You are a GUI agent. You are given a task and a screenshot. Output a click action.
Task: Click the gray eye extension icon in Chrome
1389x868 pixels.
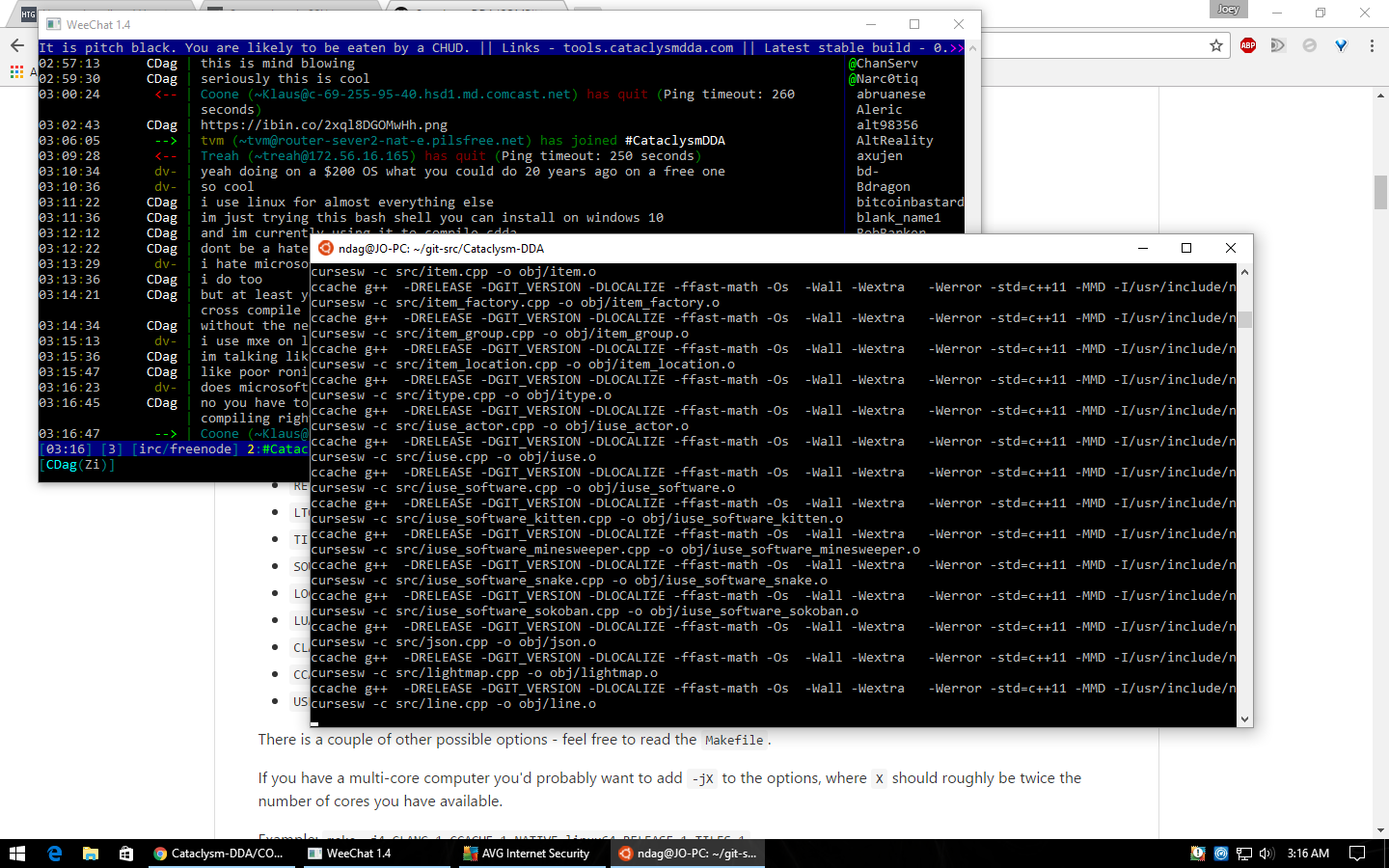coord(1278,45)
